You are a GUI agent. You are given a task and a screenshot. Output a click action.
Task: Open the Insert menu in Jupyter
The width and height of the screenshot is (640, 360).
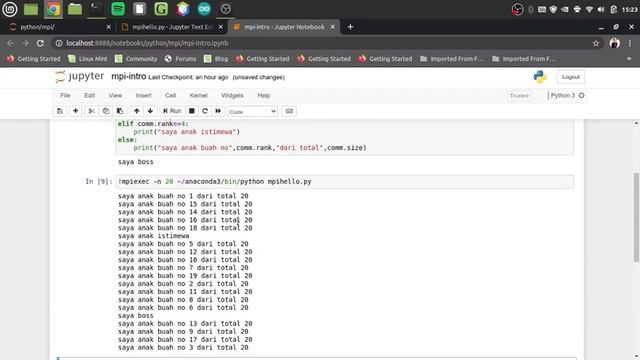143,95
